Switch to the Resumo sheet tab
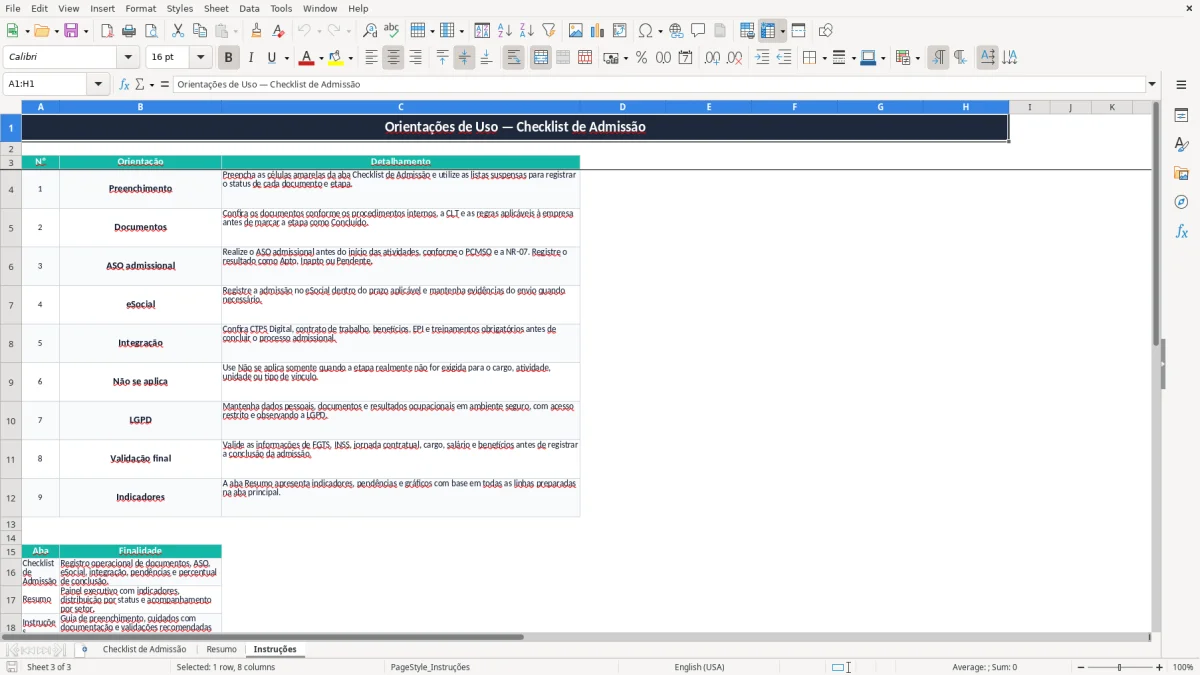1200x675 pixels. click(x=221, y=649)
